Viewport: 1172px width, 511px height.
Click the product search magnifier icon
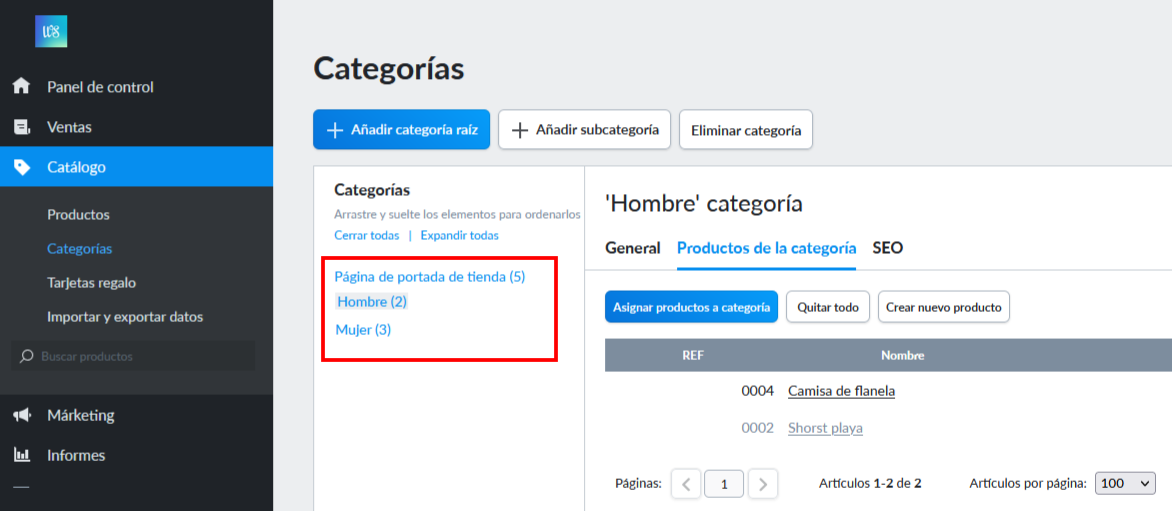click(x=27, y=356)
